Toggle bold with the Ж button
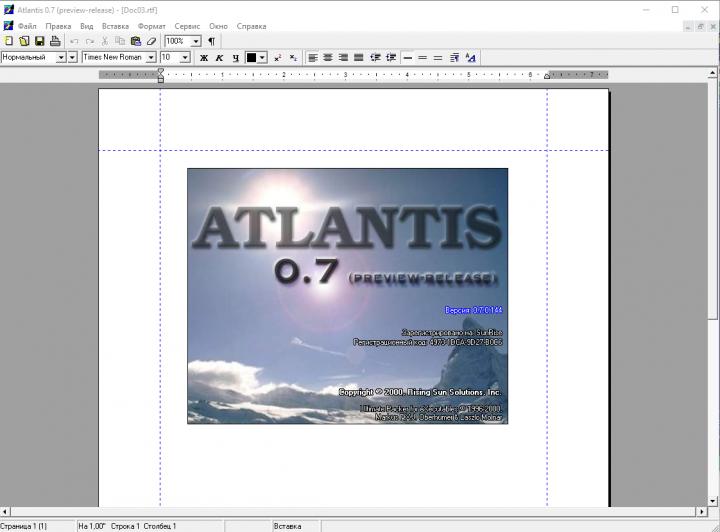This screenshot has height=532, width=720. click(204, 57)
